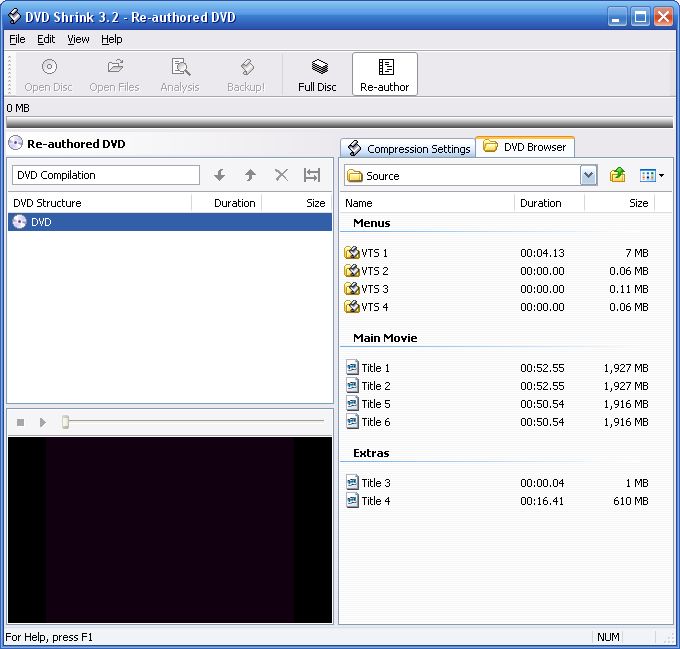Click the Analysis toolbar icon

180,74
